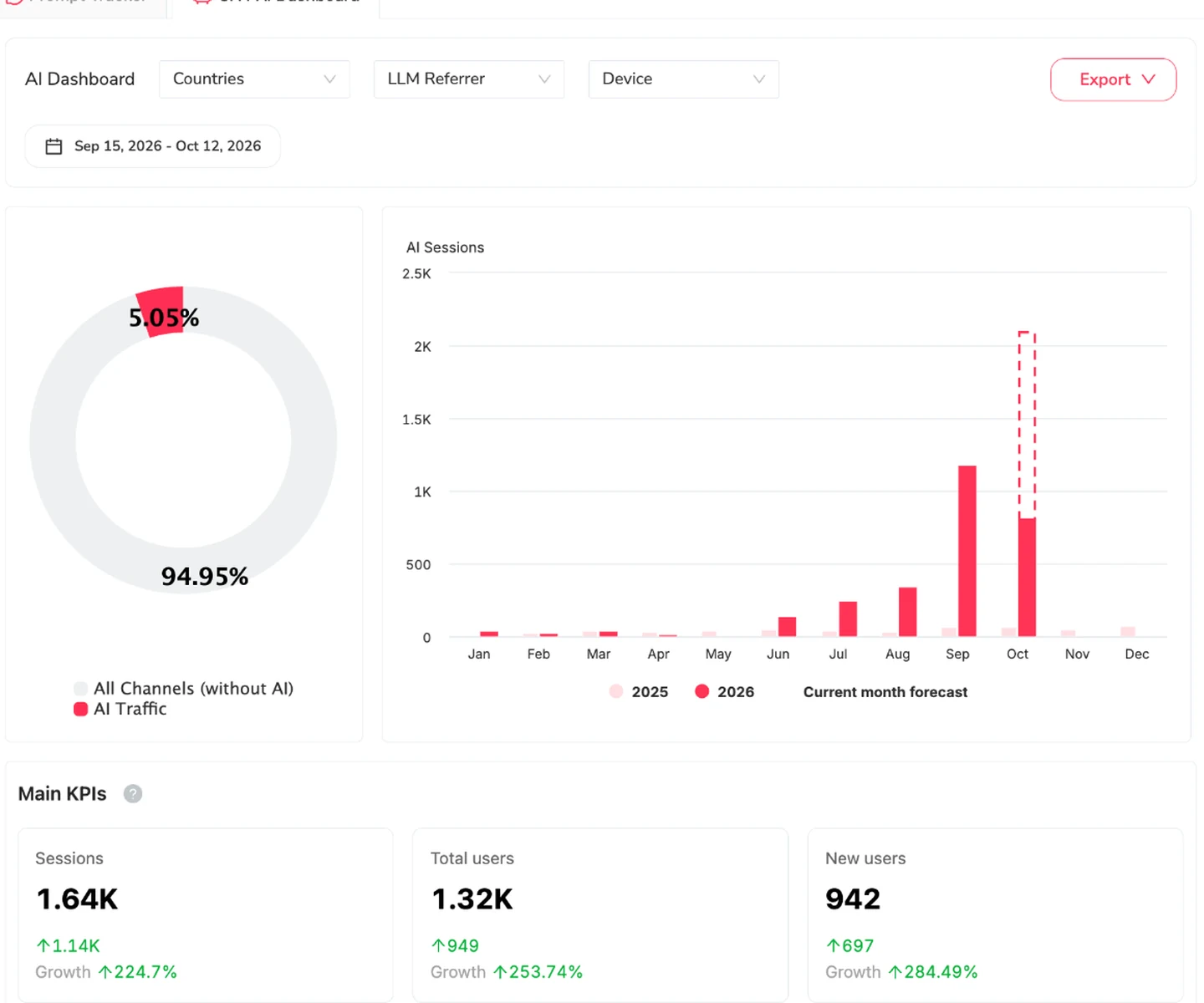Viewport: 1204px width, 1003px height.
Task: Toggle the 2025 series in chart legend
Action: [639, 691]
